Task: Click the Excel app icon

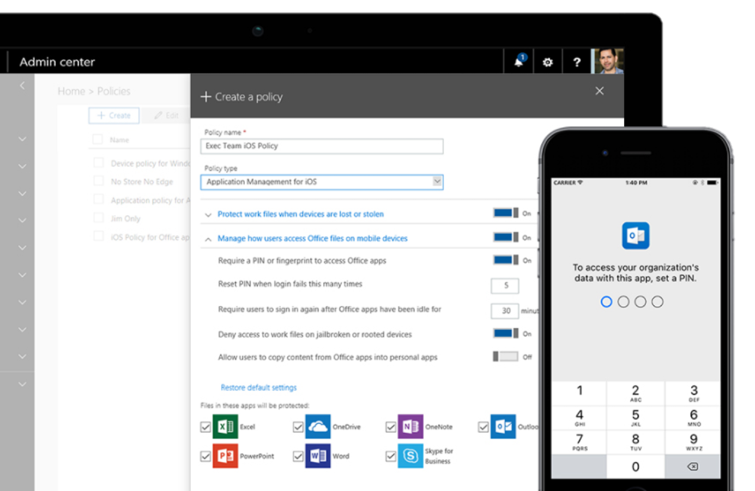Action: 223,426
